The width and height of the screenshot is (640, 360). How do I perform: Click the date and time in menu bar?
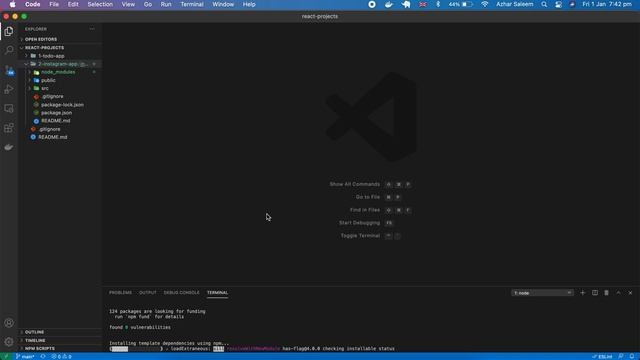click(x=607, y=4)
